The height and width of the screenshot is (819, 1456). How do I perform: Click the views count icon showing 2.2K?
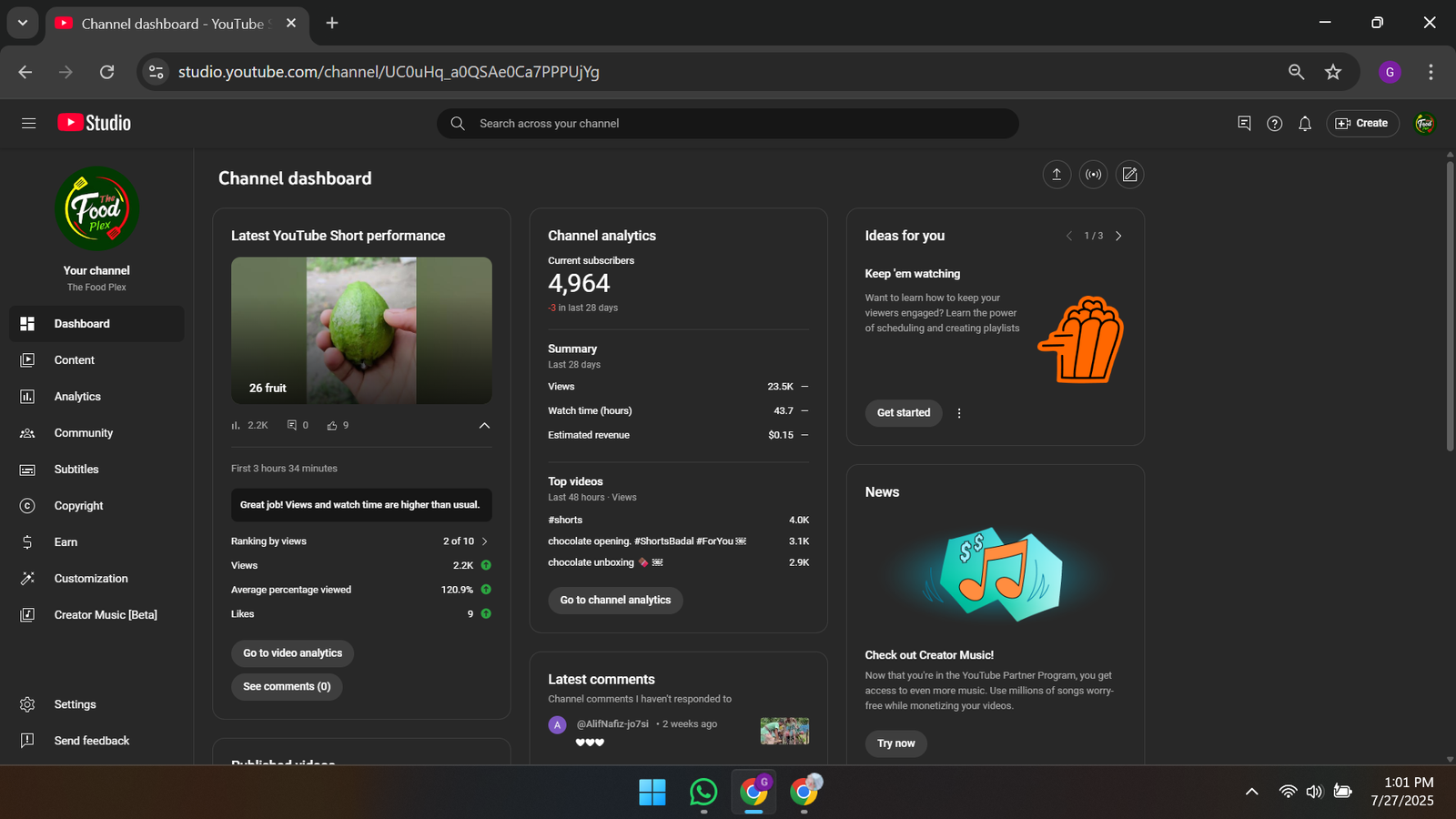pyautogui.click(x=237, y=425)
